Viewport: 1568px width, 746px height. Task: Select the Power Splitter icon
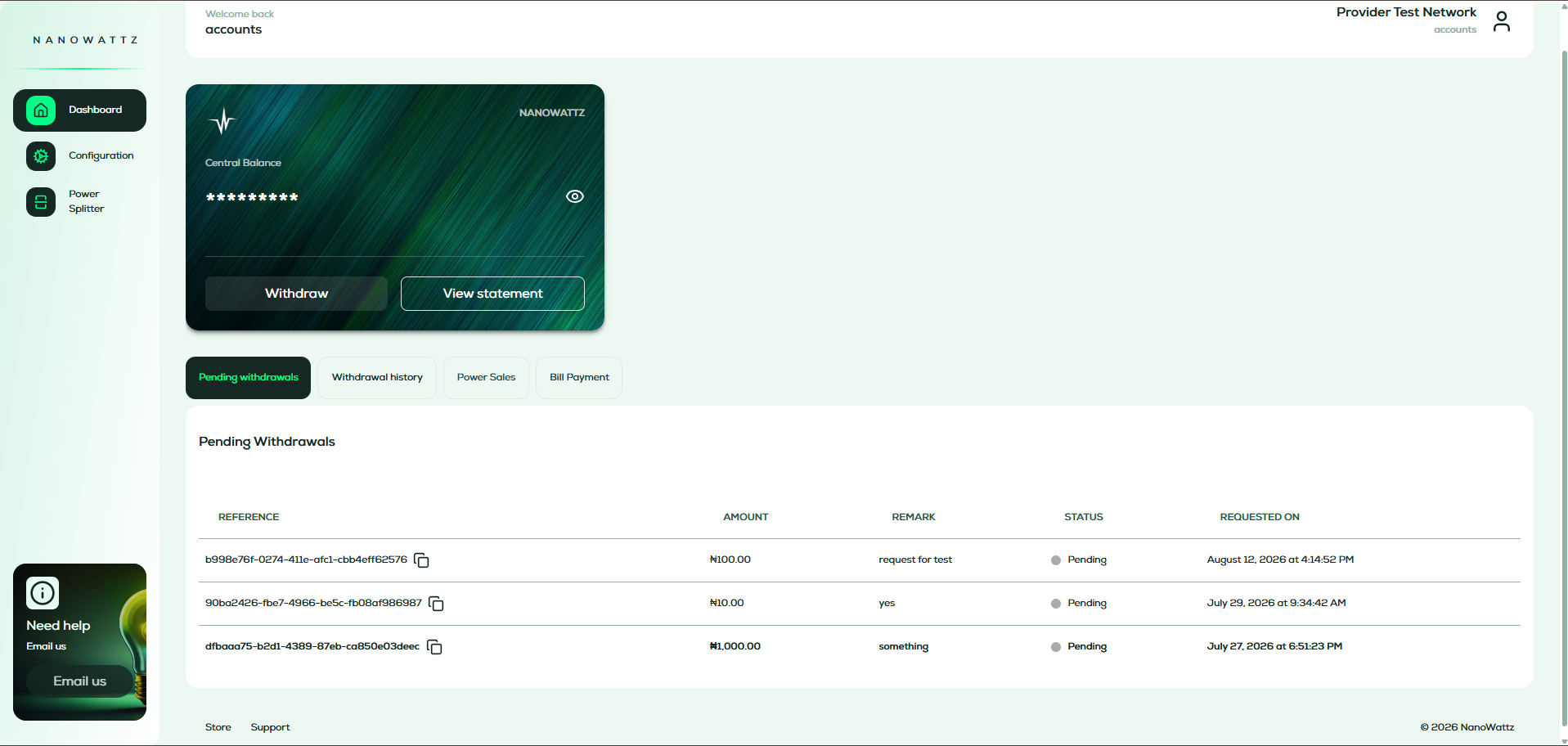click(x=41, y=202)
